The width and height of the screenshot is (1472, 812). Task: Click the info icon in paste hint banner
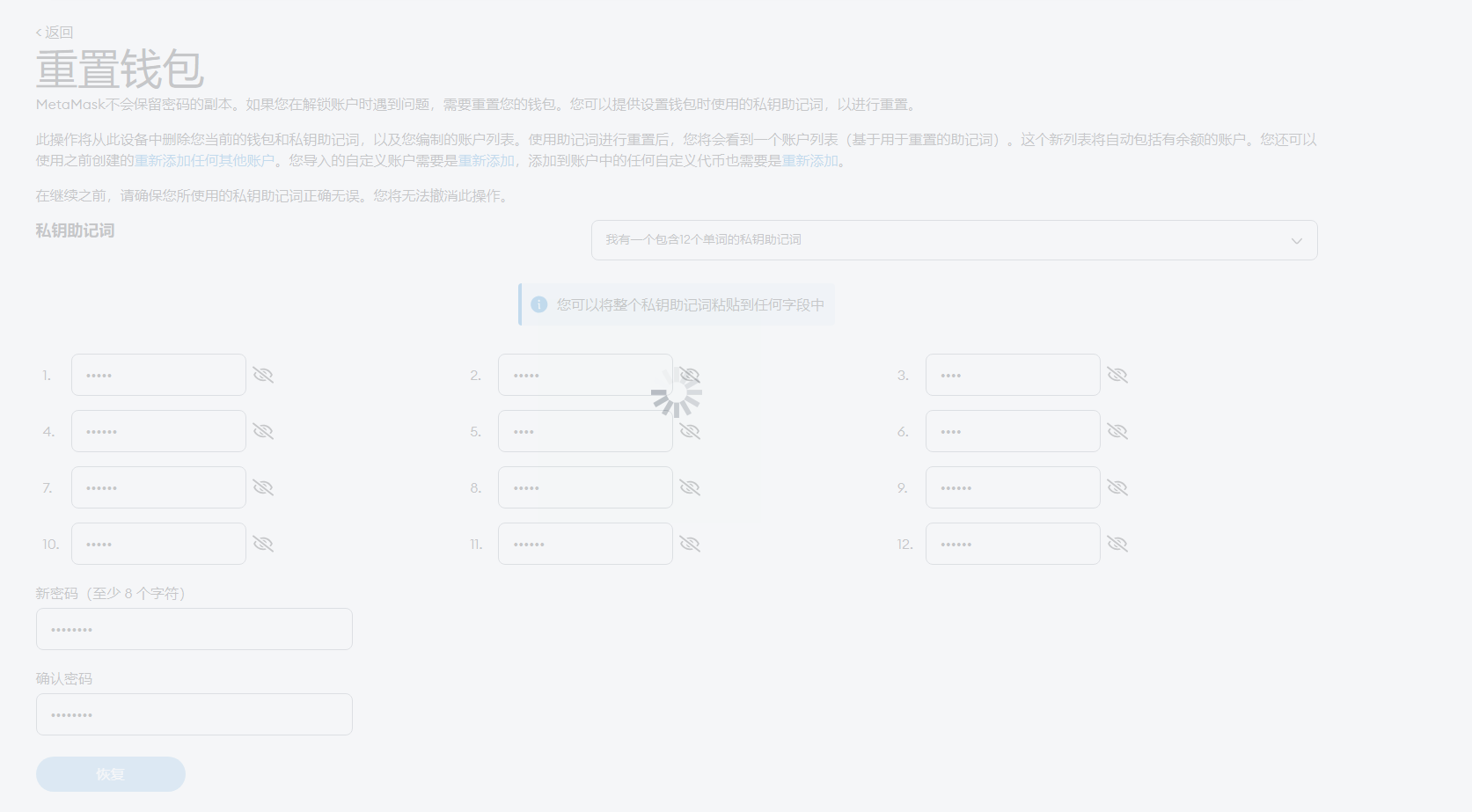tap(539, 304)
